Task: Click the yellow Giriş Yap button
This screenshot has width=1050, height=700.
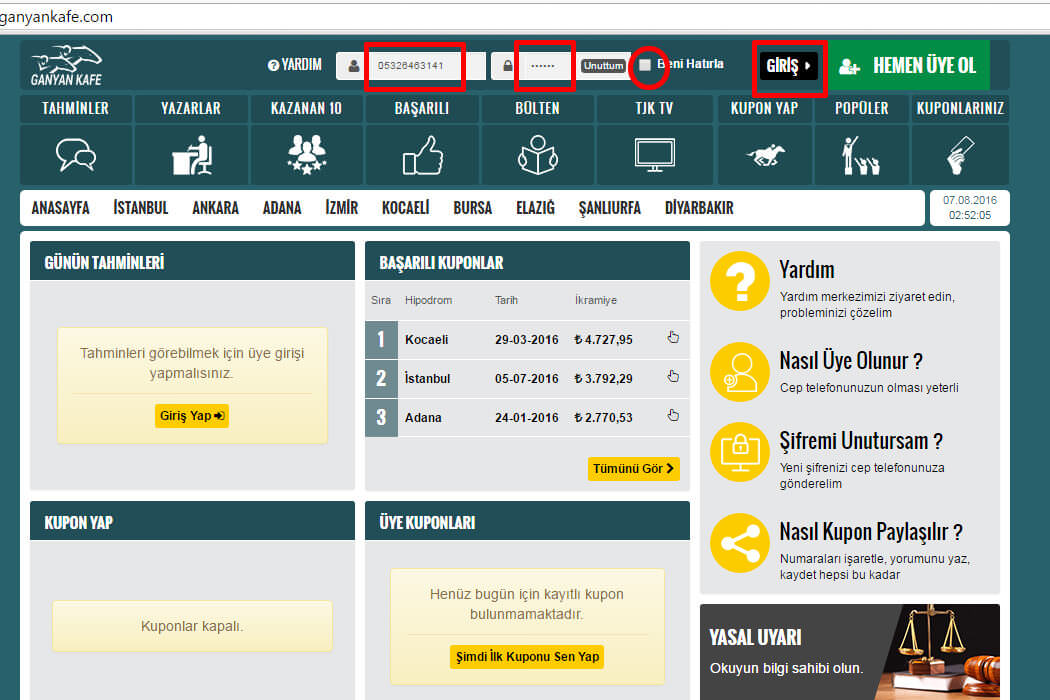Action: [192, 416]
